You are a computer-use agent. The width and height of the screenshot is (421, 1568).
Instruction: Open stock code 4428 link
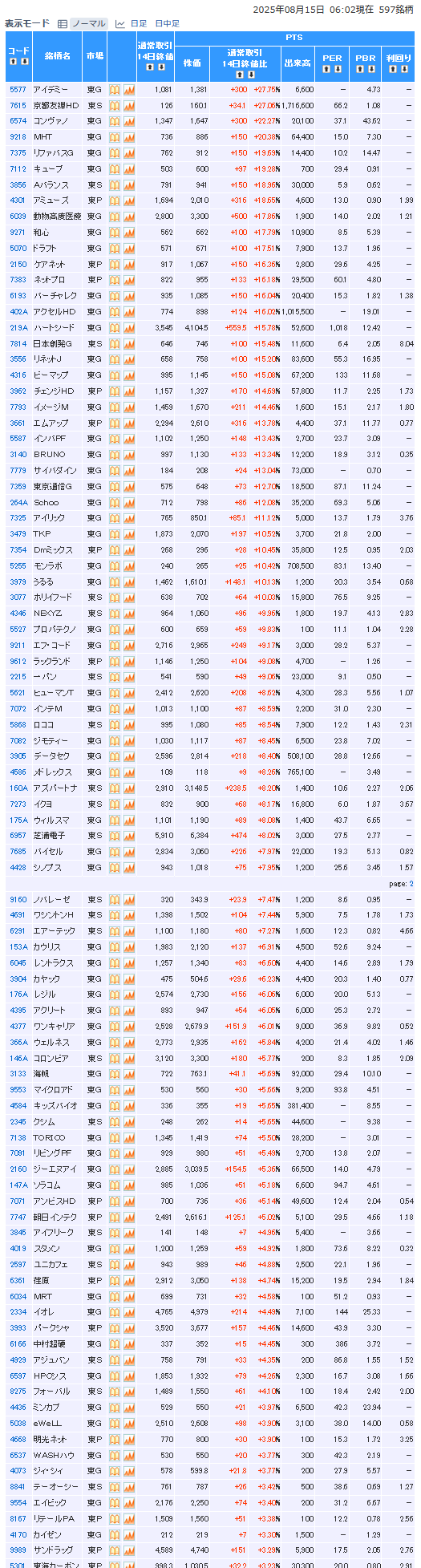(18, 868)
